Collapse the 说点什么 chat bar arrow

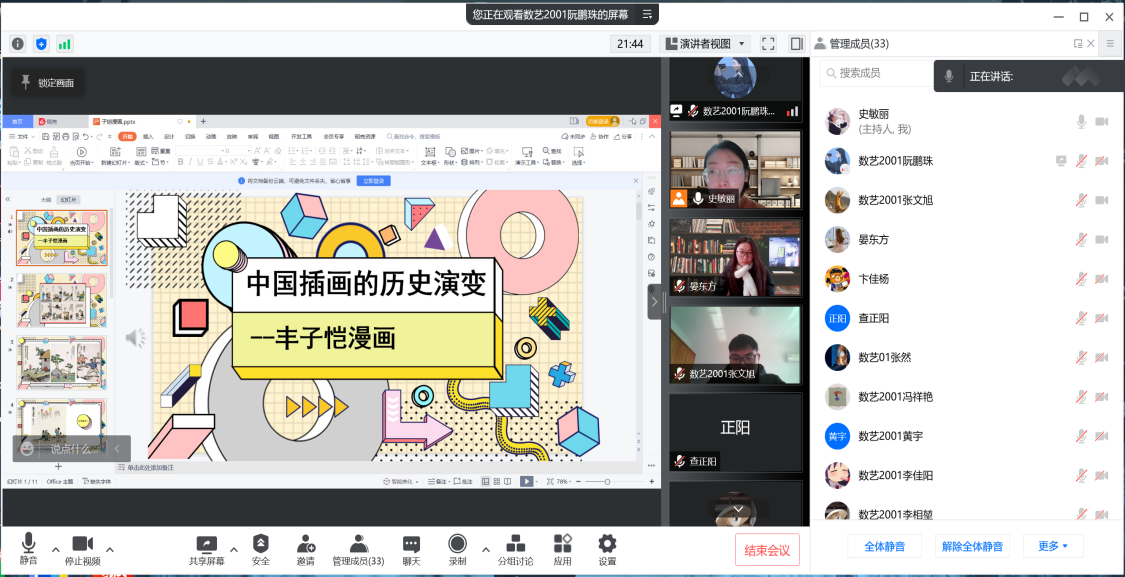(117, 449)
